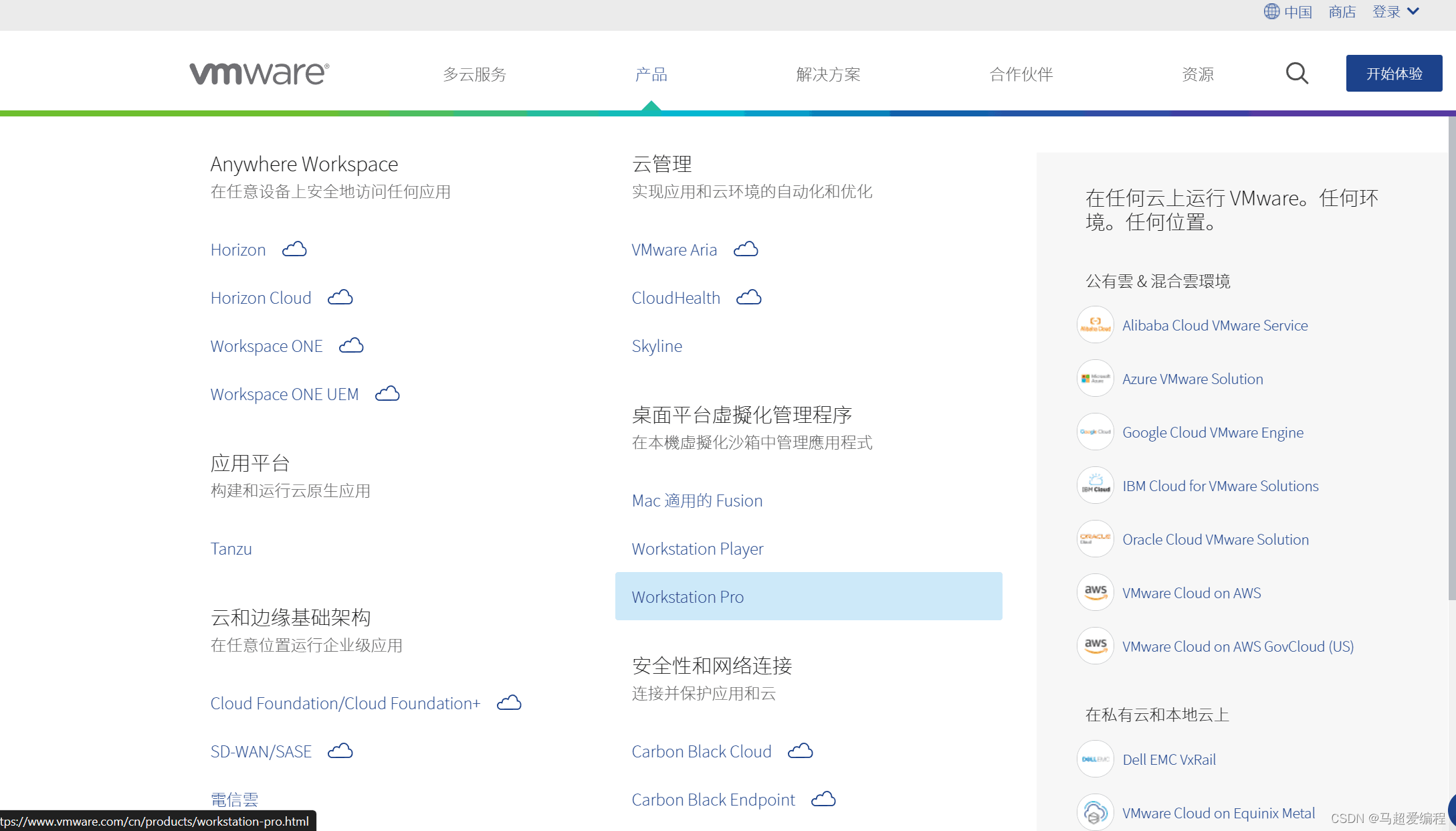Click the Oracle Cloud logo icon
The height and width of the screenshot is (831, 1456).
pyautogui.click(x=1095, y=539)
